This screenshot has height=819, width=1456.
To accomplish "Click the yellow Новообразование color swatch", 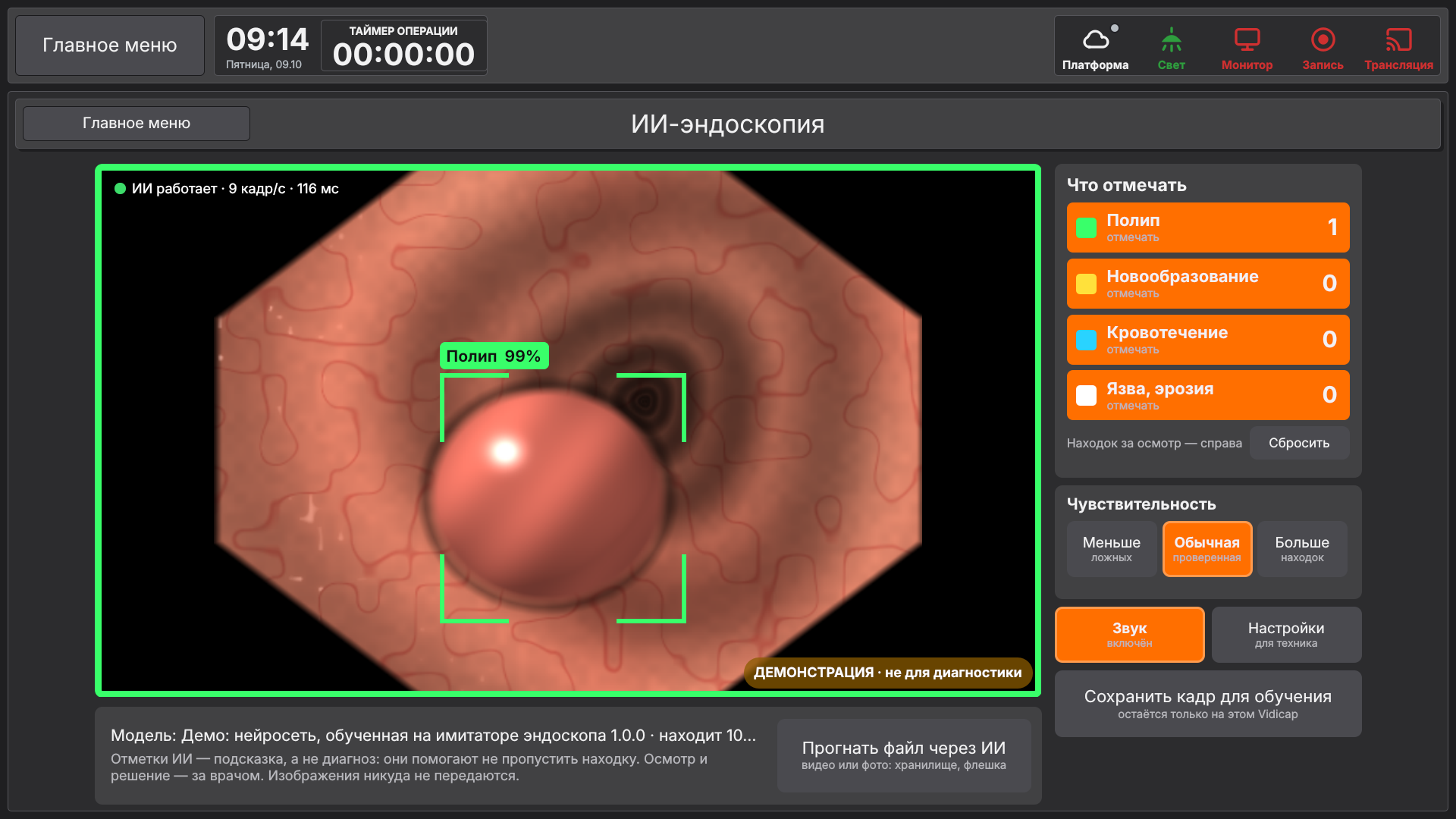I will 1086,284.
